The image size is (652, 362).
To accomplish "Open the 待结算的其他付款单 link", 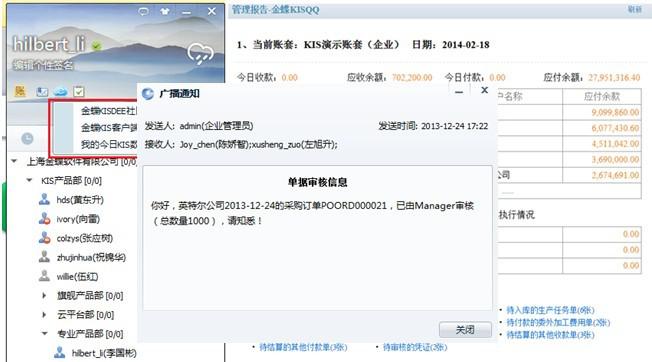I will 303,347.
